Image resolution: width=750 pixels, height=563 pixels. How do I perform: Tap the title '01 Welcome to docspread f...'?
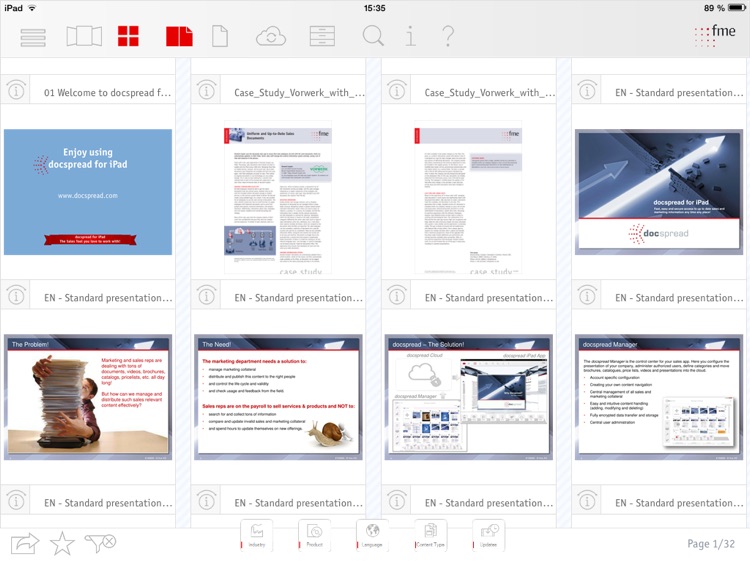(x=107, y=93)
